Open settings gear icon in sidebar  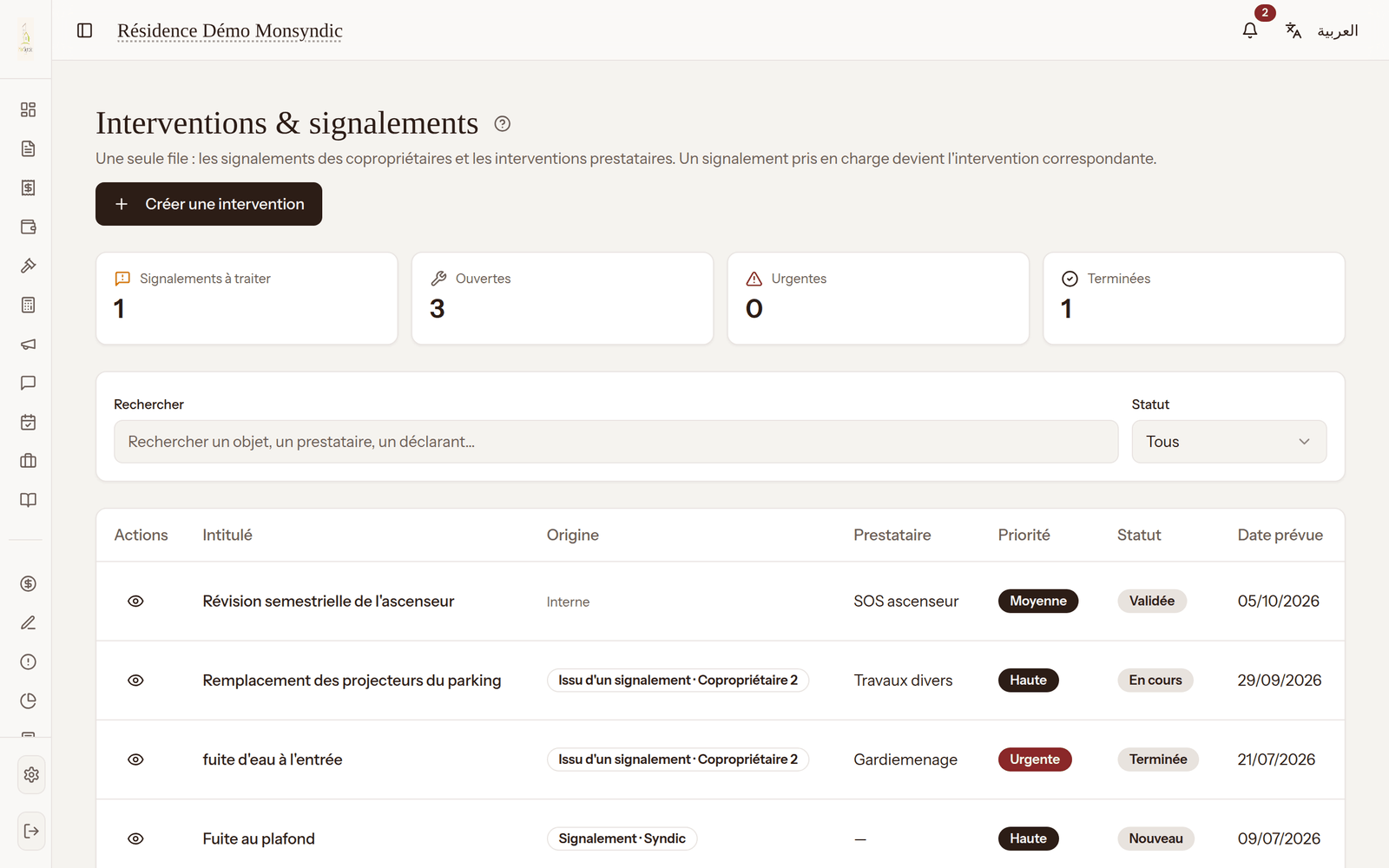31,774
